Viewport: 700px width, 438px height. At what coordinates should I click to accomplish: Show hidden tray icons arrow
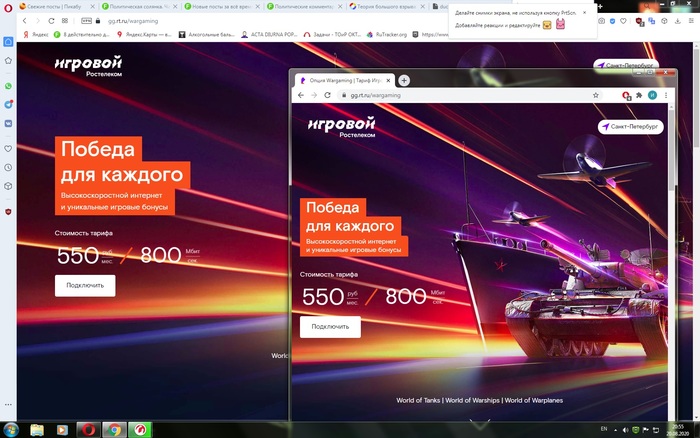[615, 430]
